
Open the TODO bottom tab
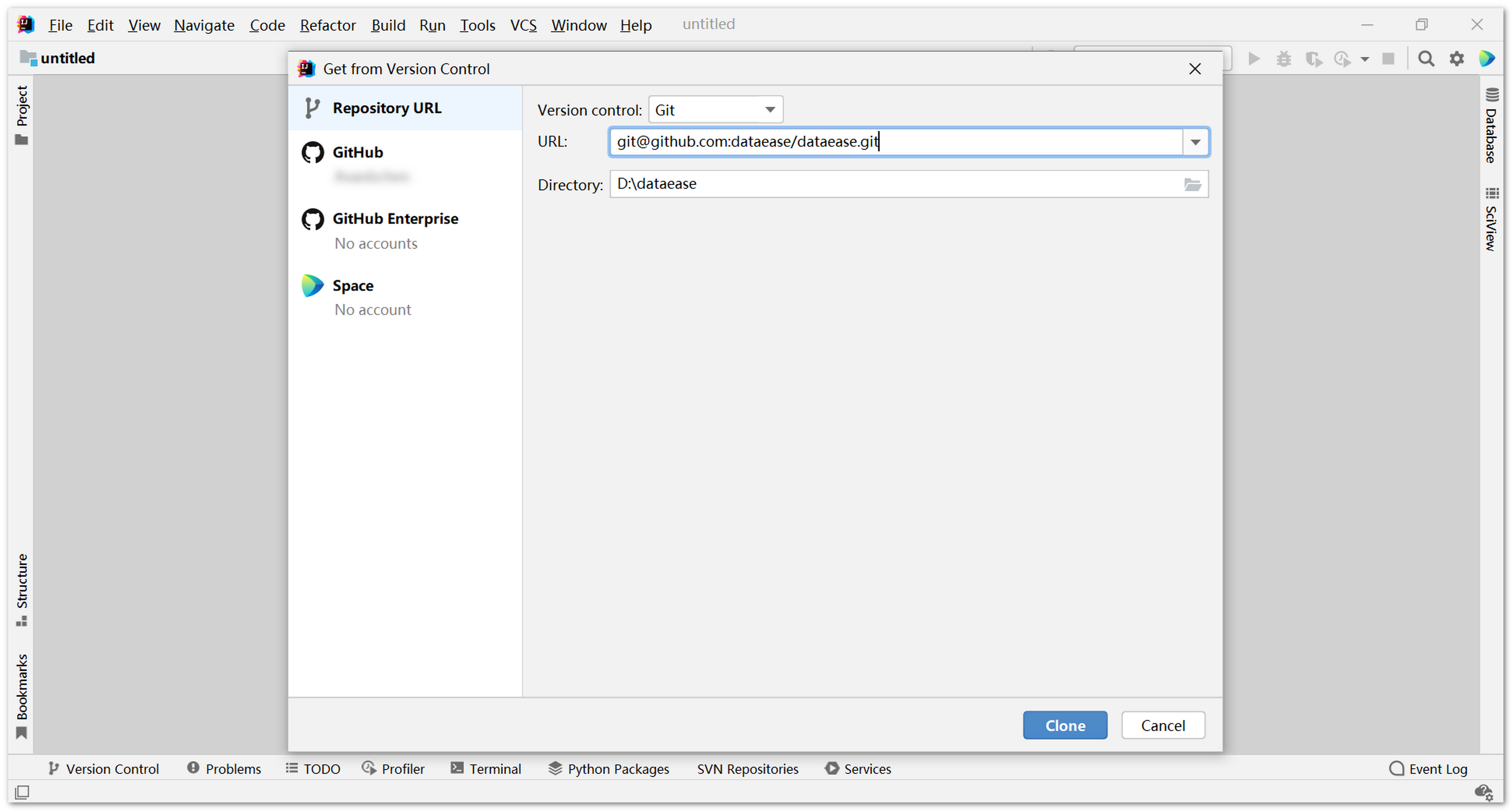tap(313, 769)
